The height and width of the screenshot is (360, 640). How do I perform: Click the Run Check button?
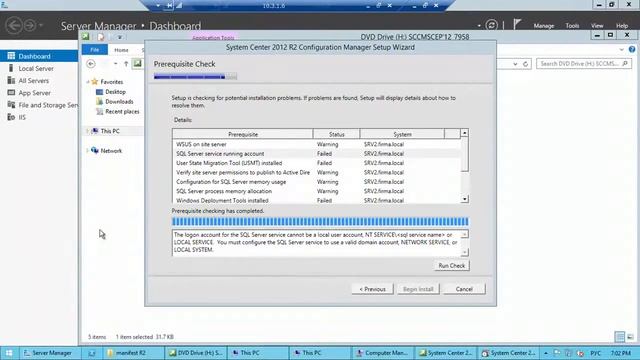(451, 266)
